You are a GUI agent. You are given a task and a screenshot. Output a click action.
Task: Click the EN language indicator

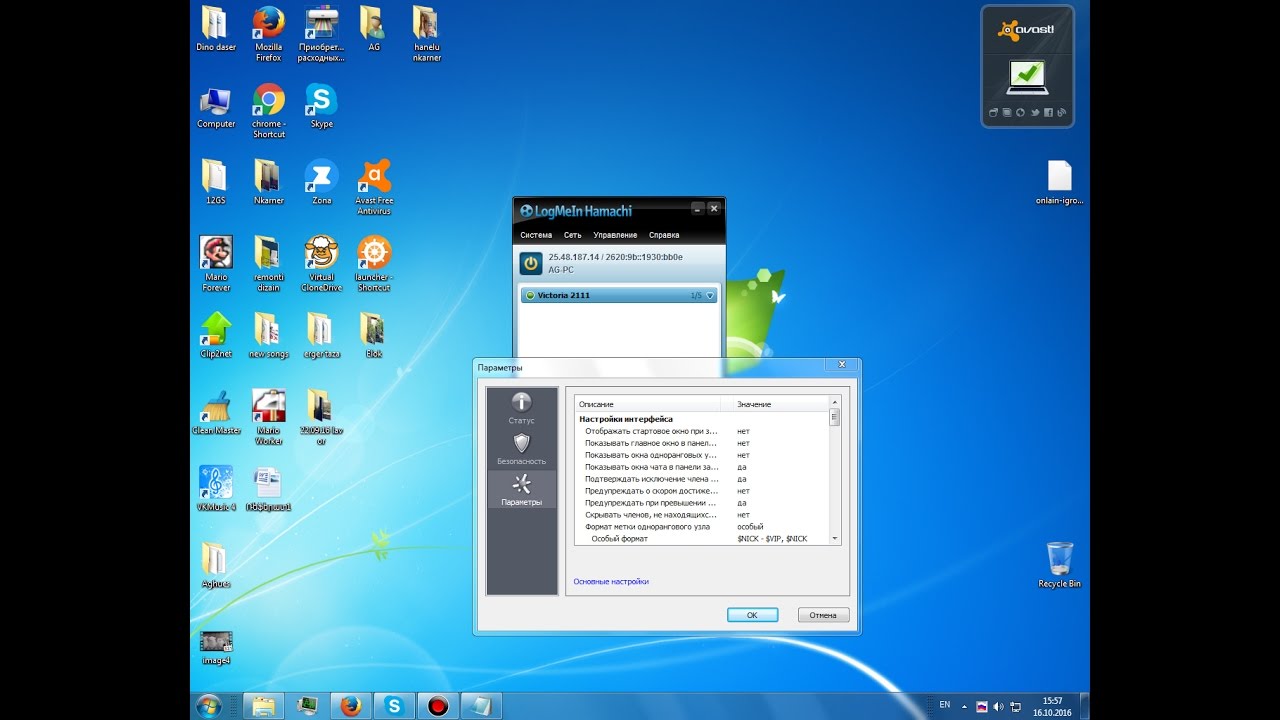click(945, 705)
